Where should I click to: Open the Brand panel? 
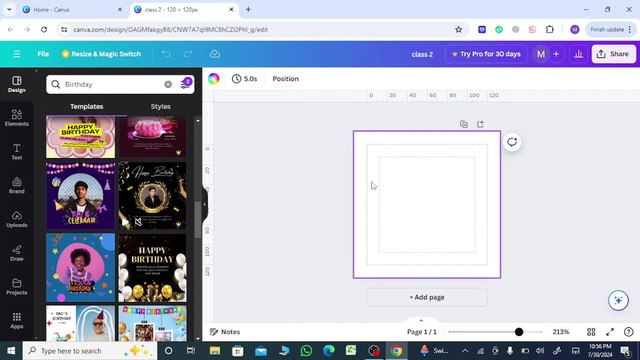coord(17,186)
